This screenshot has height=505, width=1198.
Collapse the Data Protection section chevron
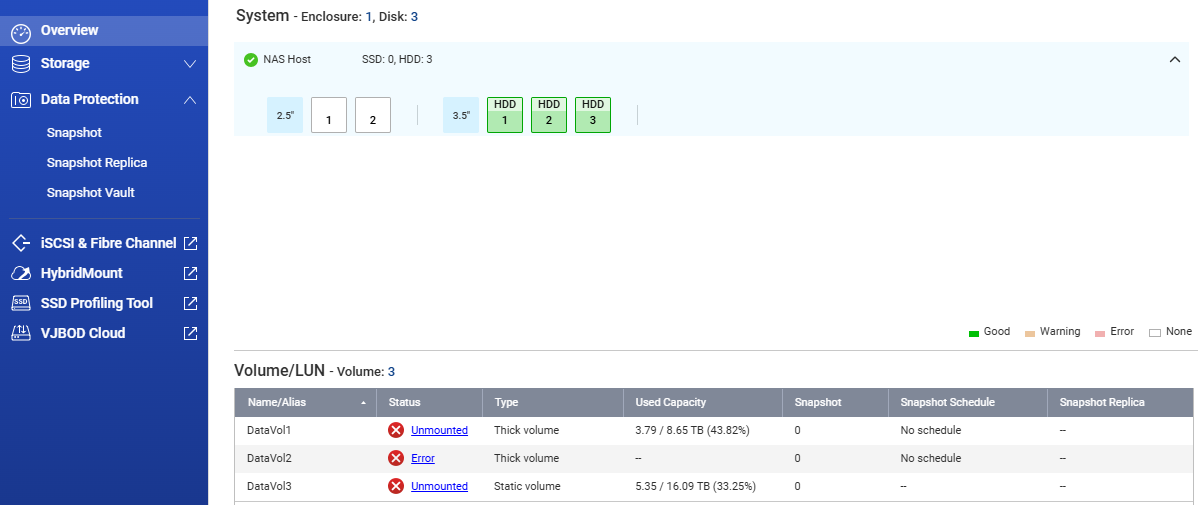(190, 100)
